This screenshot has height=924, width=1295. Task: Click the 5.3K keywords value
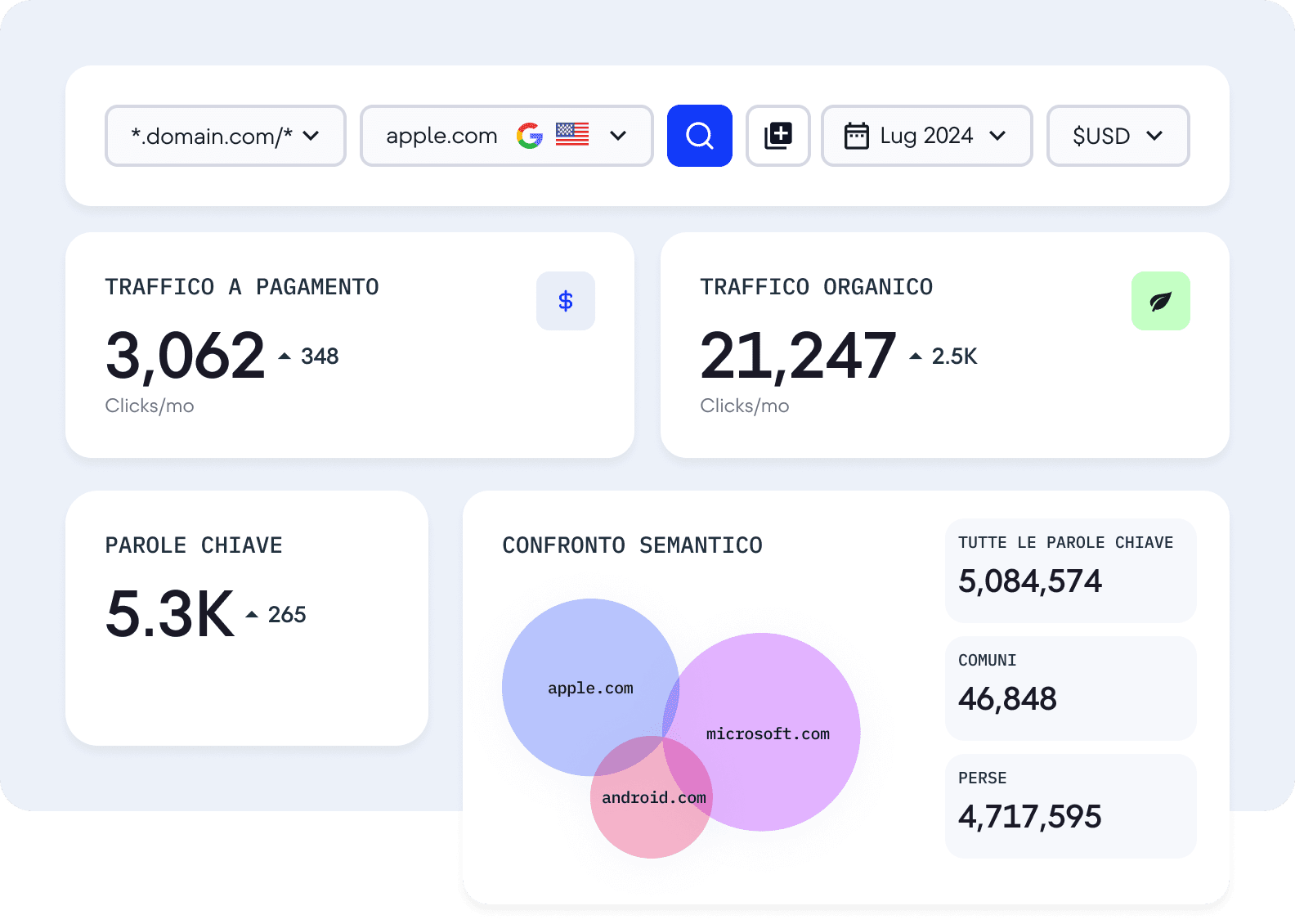click(x=170, y=614)
